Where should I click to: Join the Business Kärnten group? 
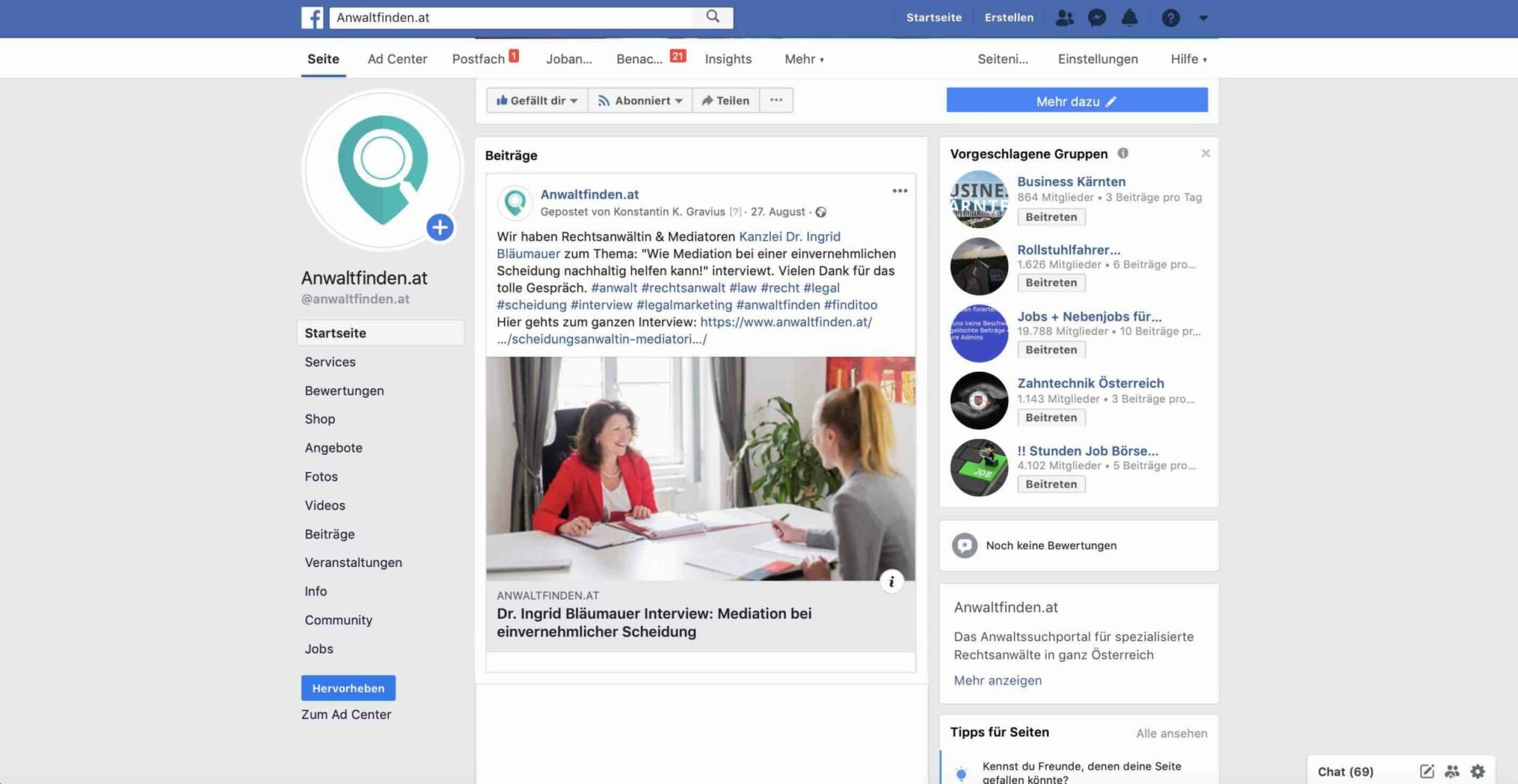point(1051,217)
